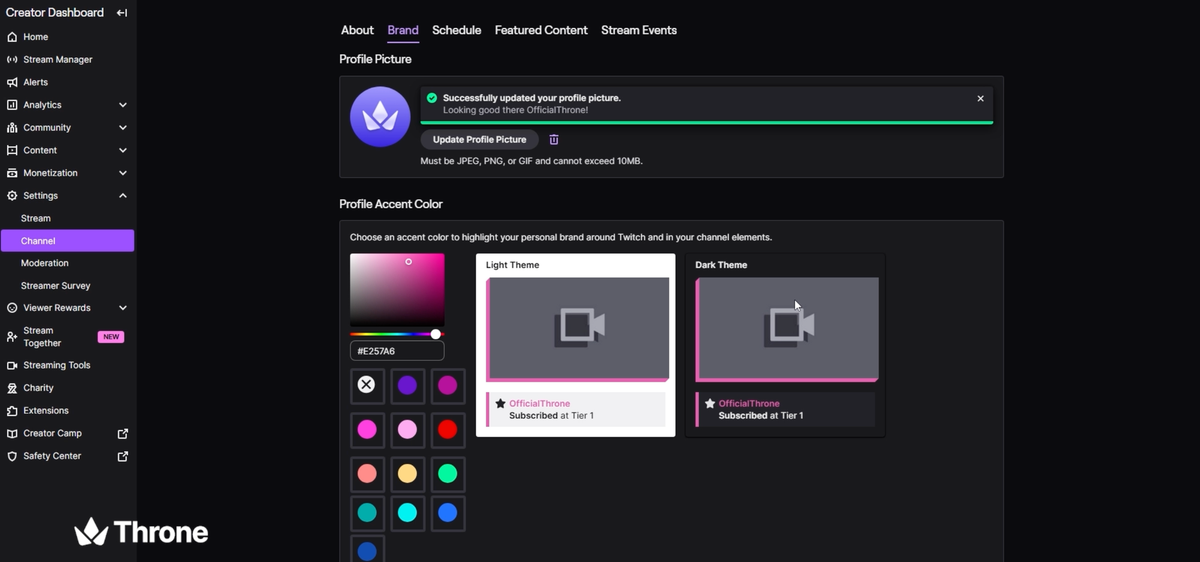Choose the green accent swatch
1200x562 pixels.
[447, 473]
